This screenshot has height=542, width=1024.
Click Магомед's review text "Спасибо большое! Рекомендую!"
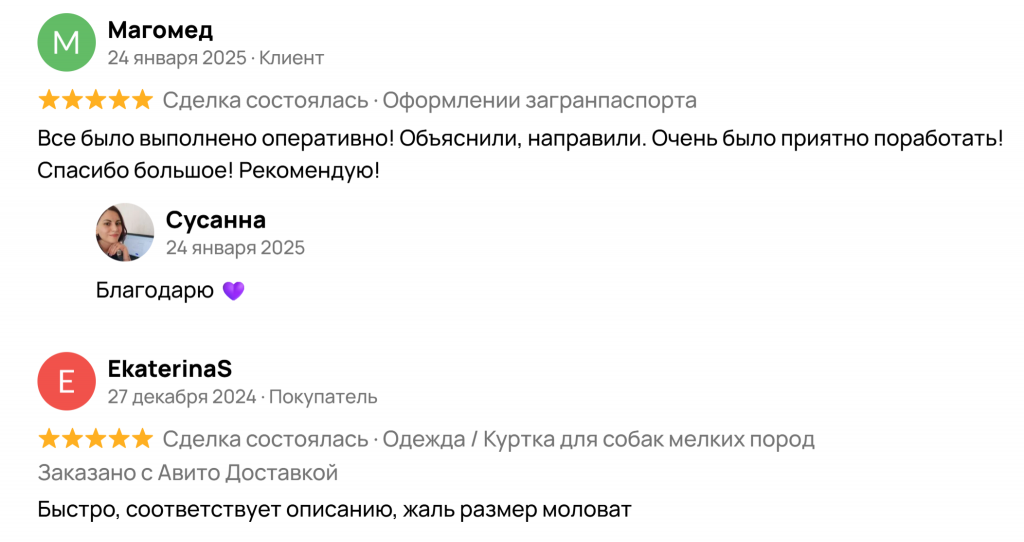[208, 171]
